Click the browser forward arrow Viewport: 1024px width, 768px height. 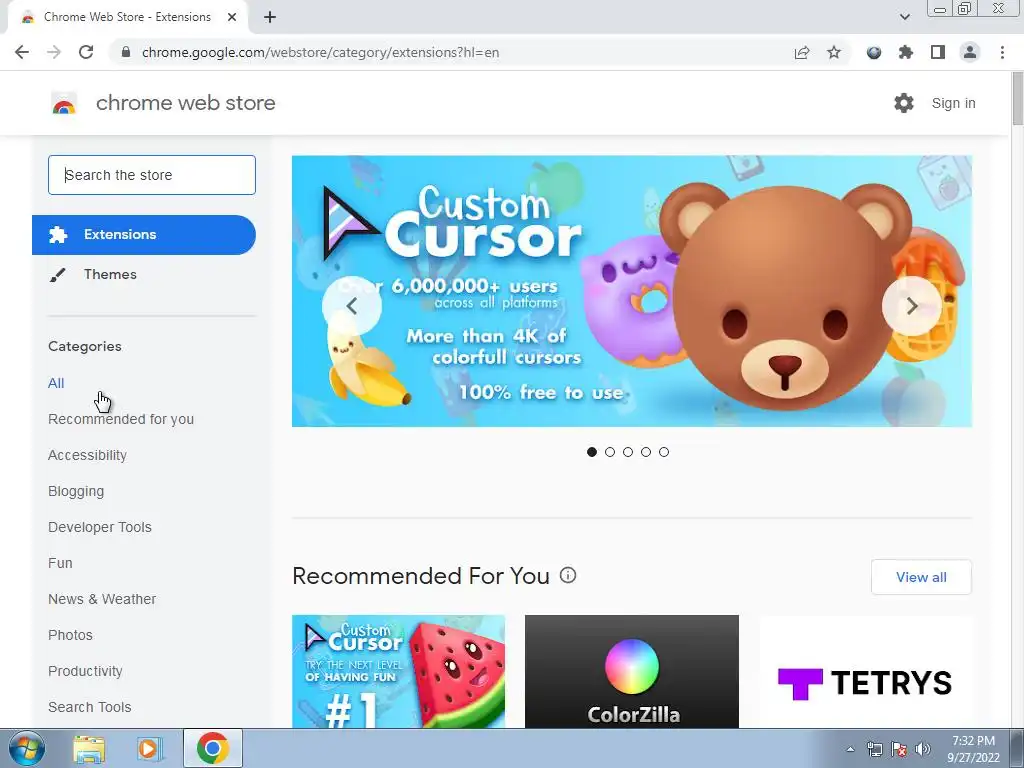click(54, 52)
